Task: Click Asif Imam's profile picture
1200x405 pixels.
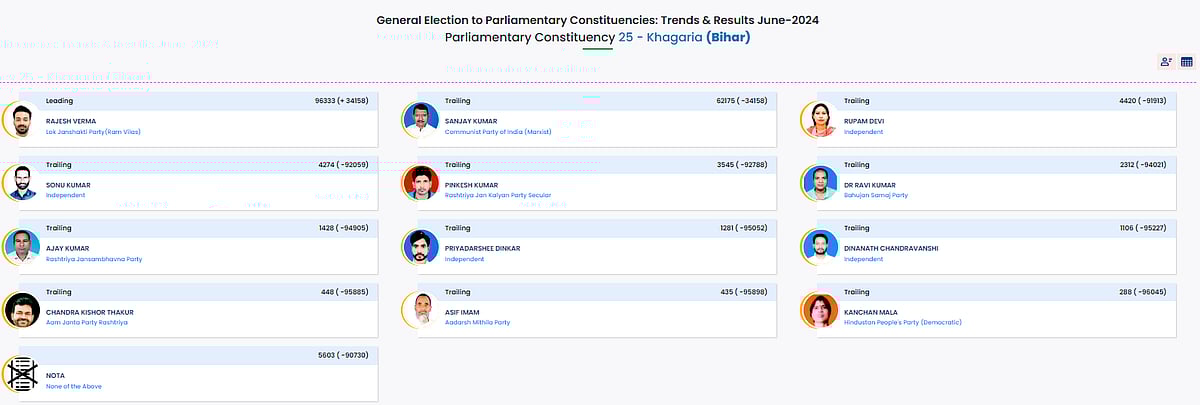Action: pyautogui.click(x=422, y=310)
